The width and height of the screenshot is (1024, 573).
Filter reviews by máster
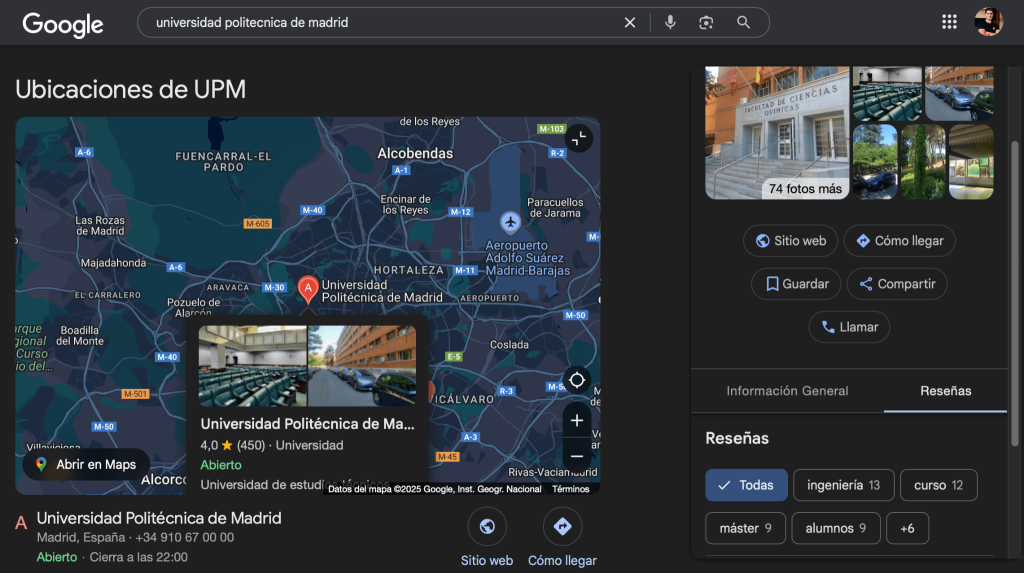point(745,529)
